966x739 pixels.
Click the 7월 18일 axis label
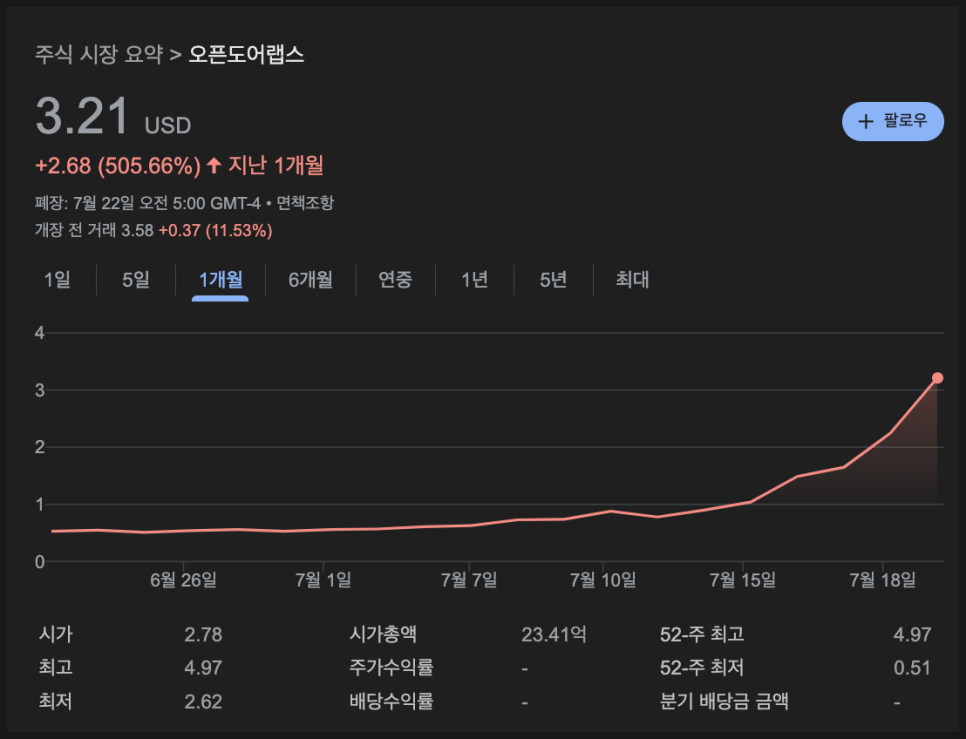[x=882, y=579]
